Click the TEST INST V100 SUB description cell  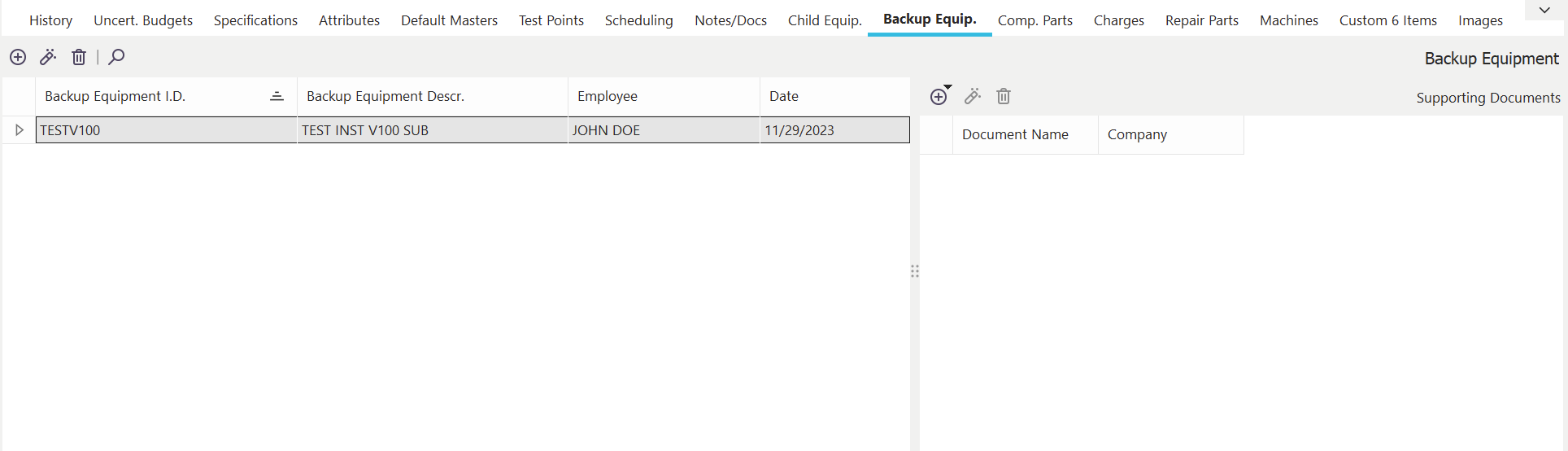tap(365, 130)
